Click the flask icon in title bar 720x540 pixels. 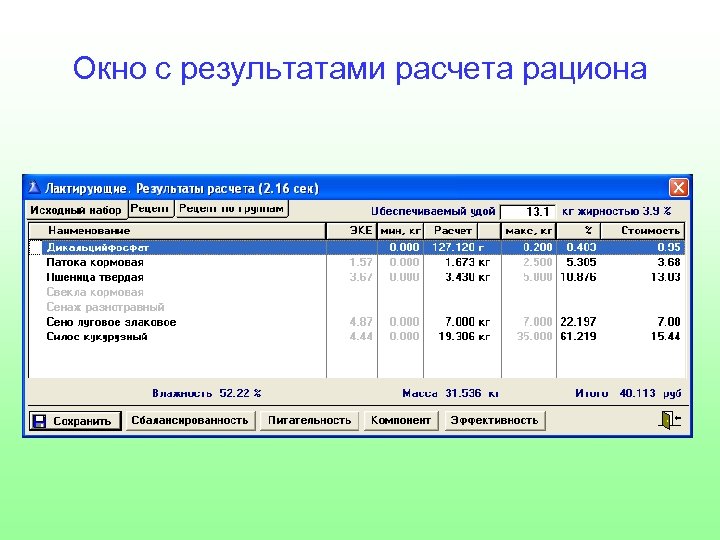tap(34, 188)
